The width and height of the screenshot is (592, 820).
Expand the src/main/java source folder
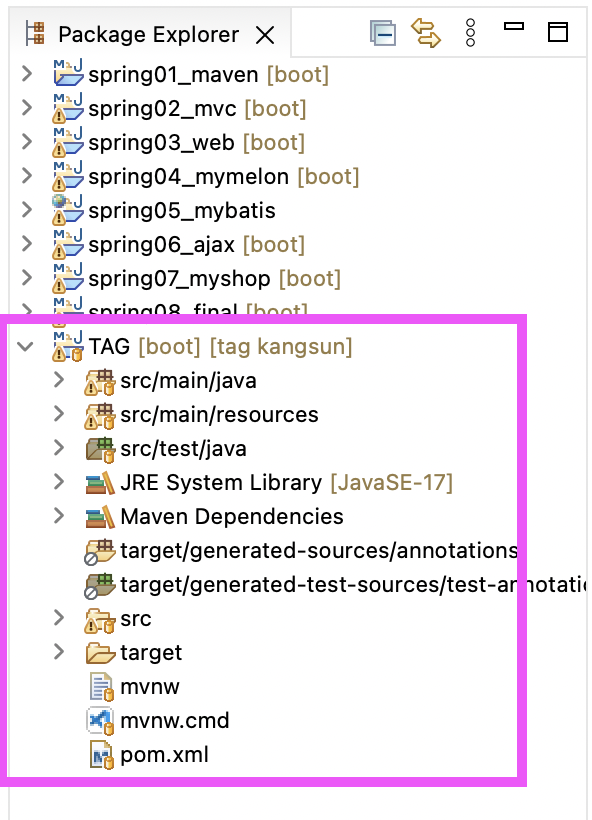click(59, 380)
